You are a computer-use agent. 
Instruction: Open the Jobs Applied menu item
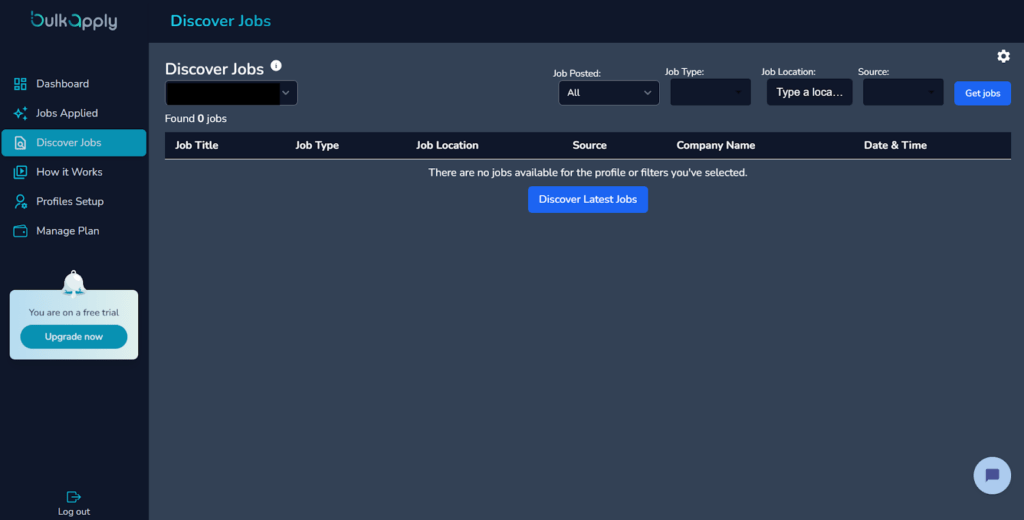click(67, 113)
